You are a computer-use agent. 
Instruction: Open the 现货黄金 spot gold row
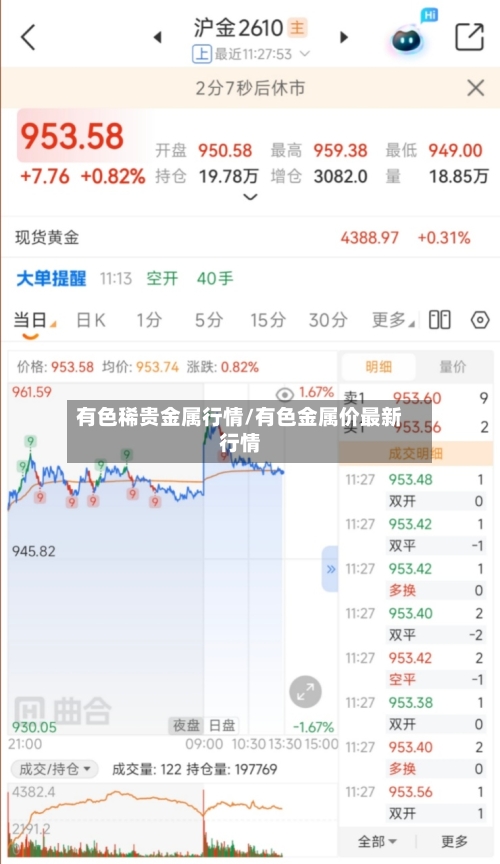click(250, 237)
